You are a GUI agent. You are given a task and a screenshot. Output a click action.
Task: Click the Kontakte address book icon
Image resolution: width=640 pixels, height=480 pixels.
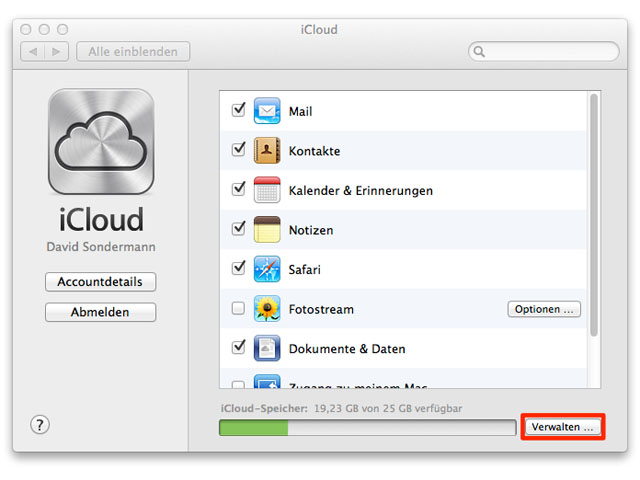(x=267, y=150)
